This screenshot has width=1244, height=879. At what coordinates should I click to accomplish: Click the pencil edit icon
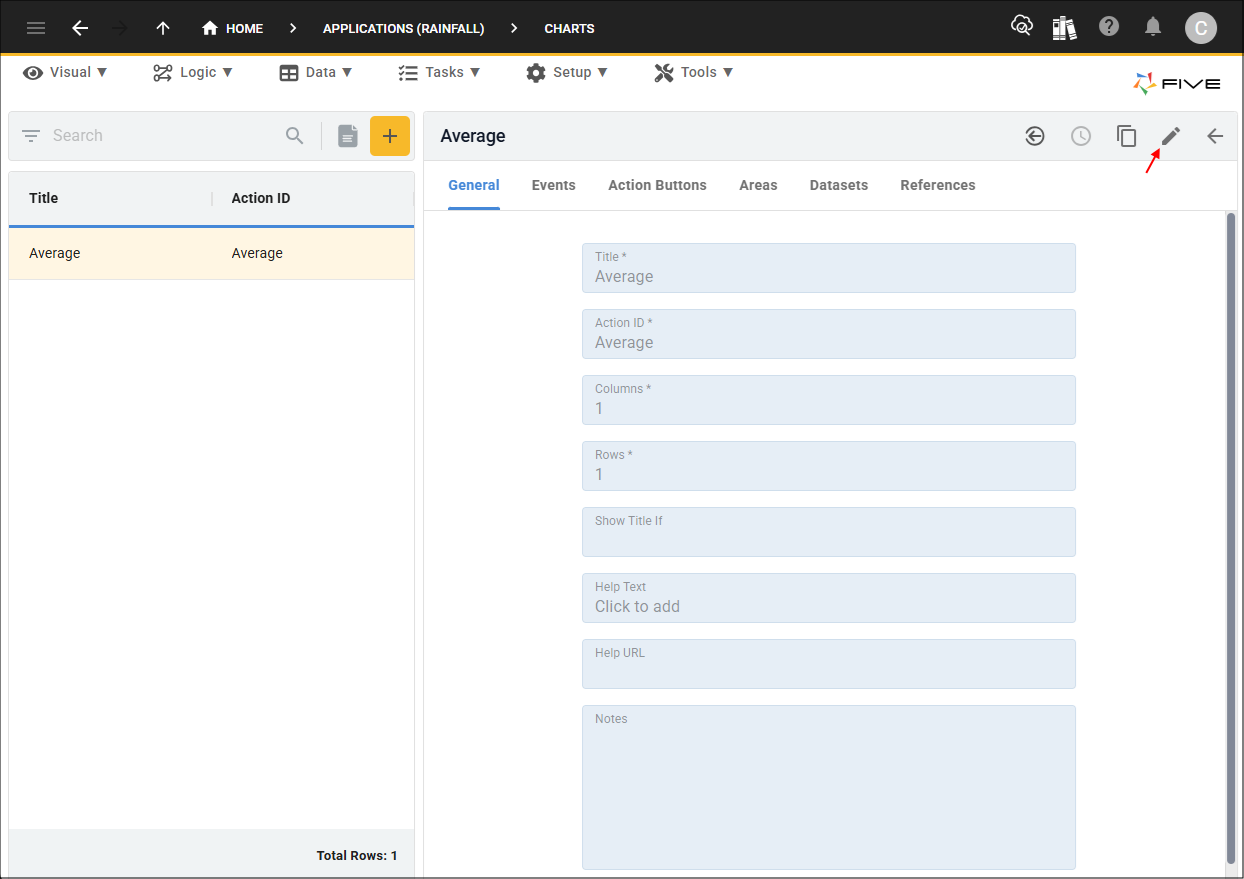pos(1170,136)
